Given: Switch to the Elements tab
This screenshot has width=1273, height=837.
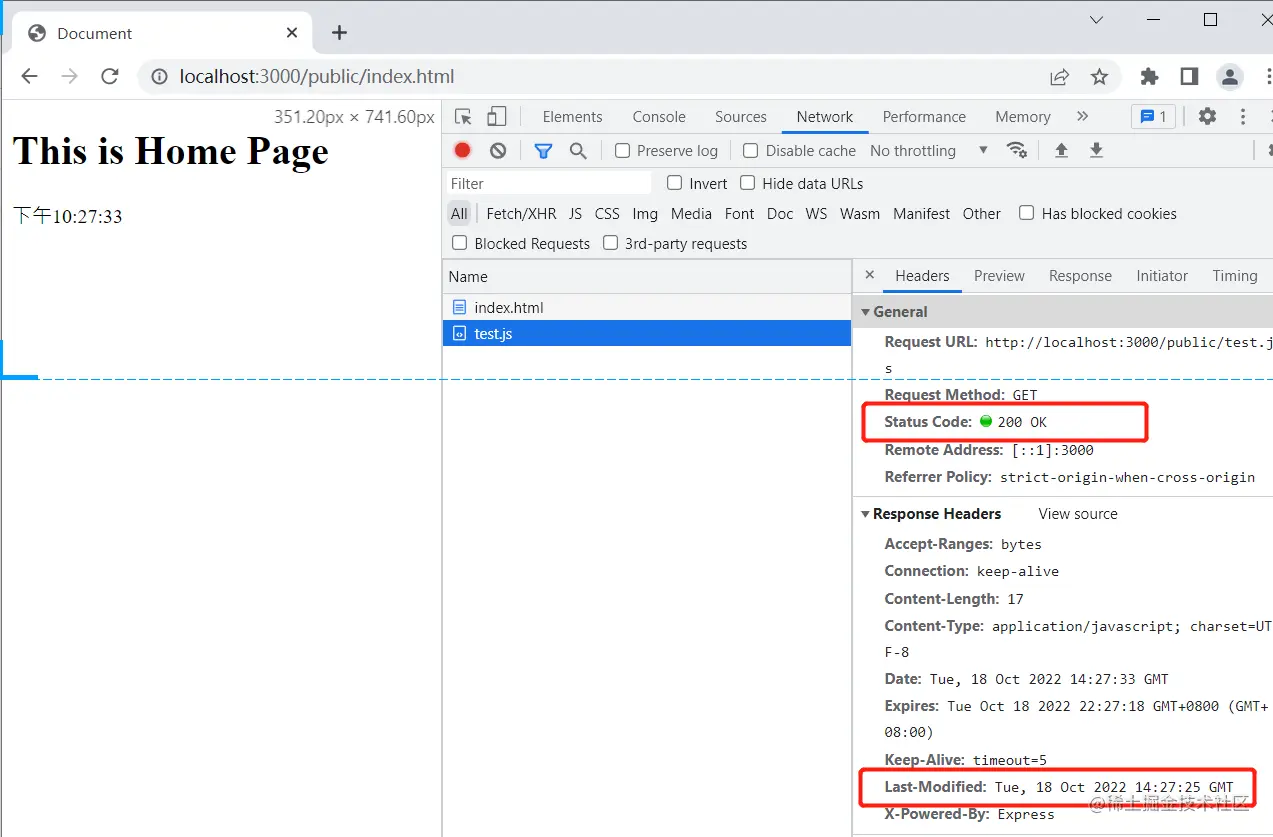Looking at the screenshot, I should pyautogui.click(x=572, y=117).
